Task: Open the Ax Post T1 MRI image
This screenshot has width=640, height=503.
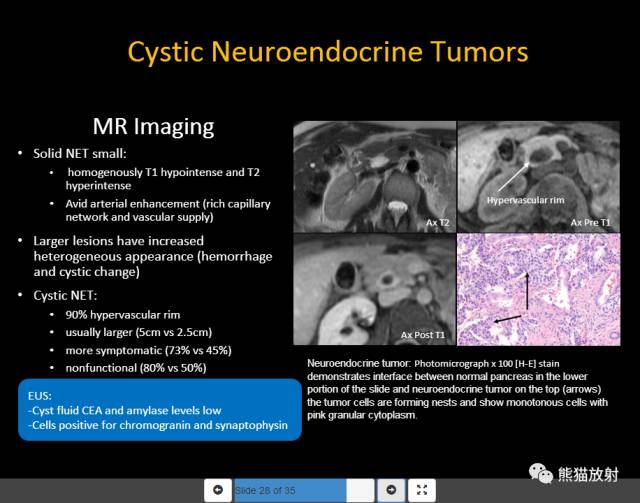Action: tap(374, 289)
